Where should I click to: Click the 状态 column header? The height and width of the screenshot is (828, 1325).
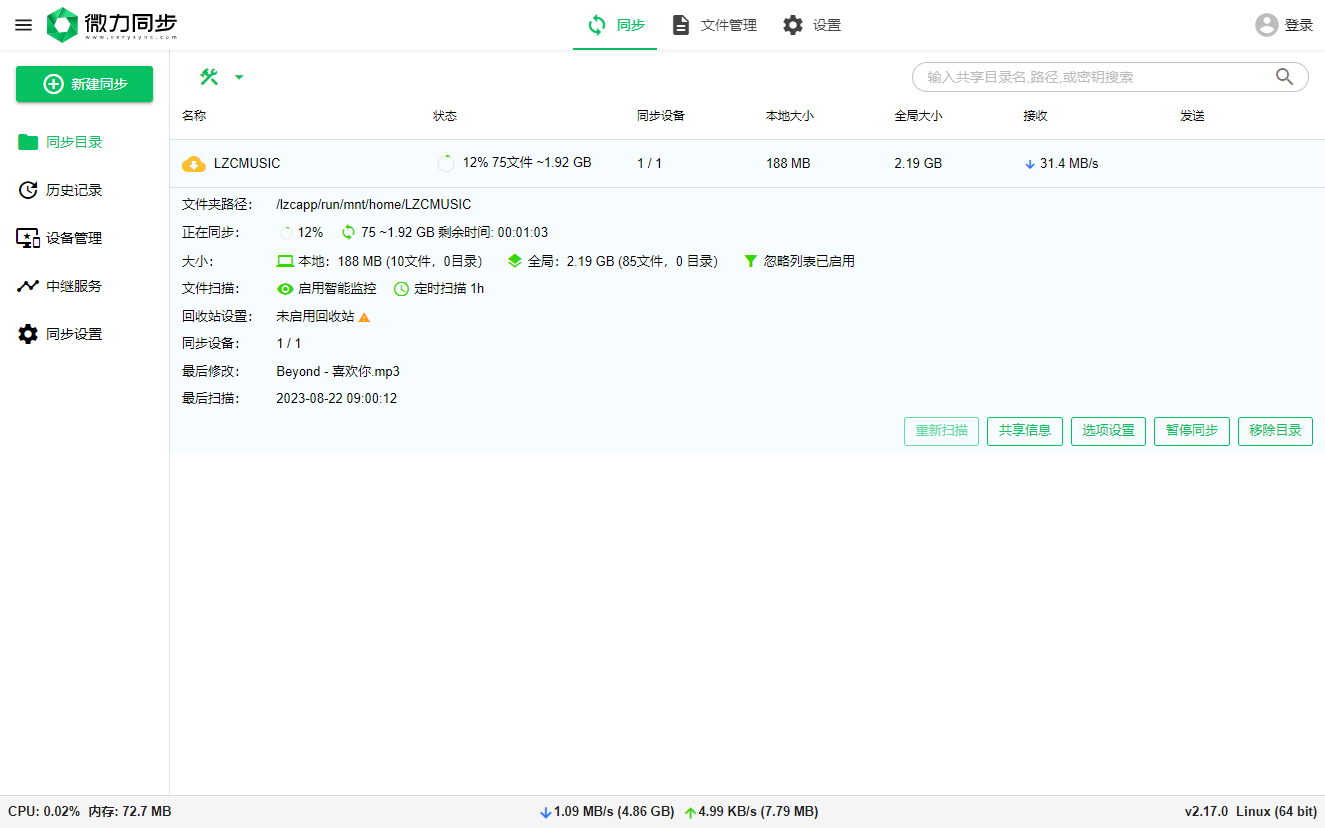pyautogui.click(x=445, y=116)
